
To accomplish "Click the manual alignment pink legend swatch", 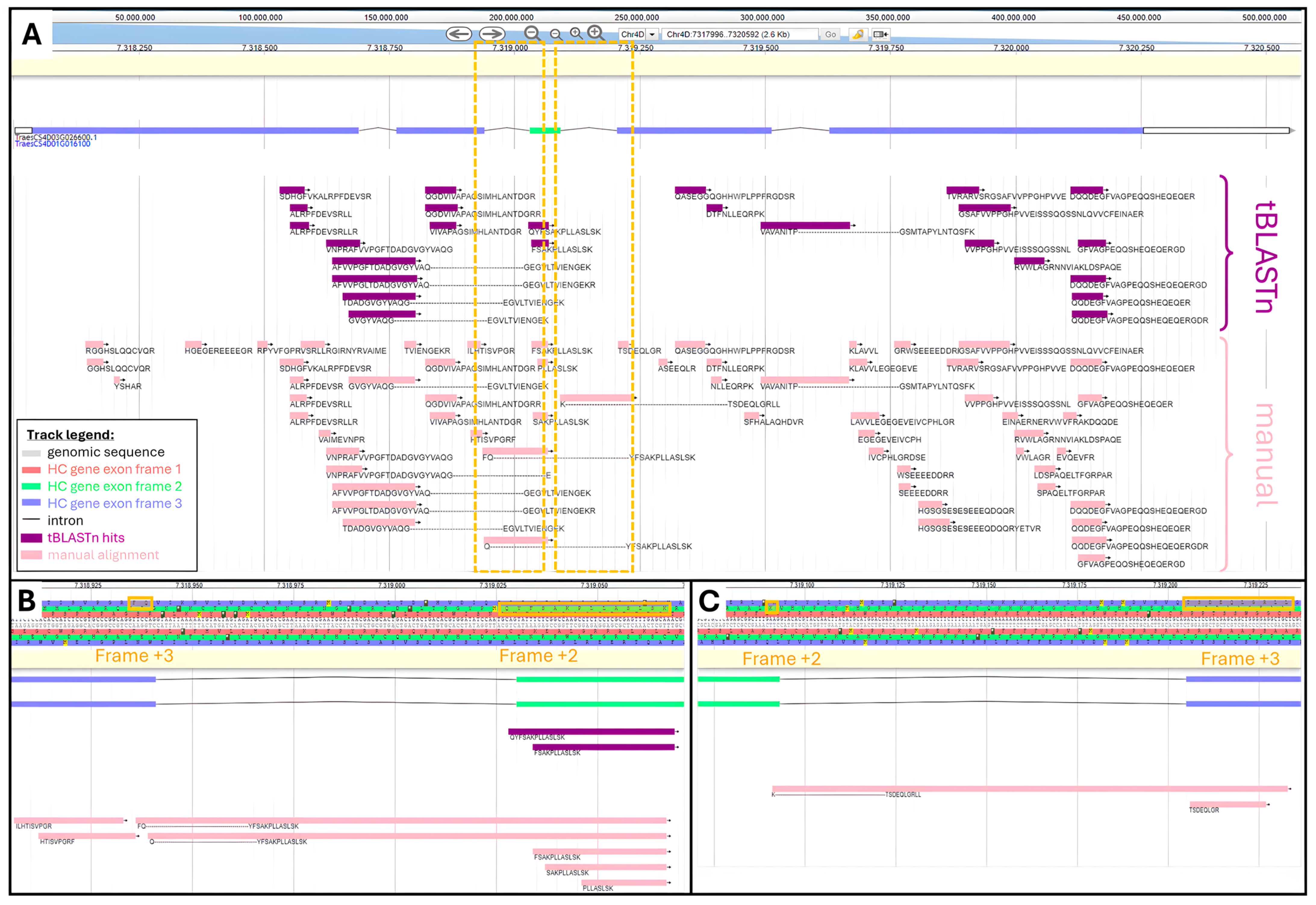I will click(31, 555).
